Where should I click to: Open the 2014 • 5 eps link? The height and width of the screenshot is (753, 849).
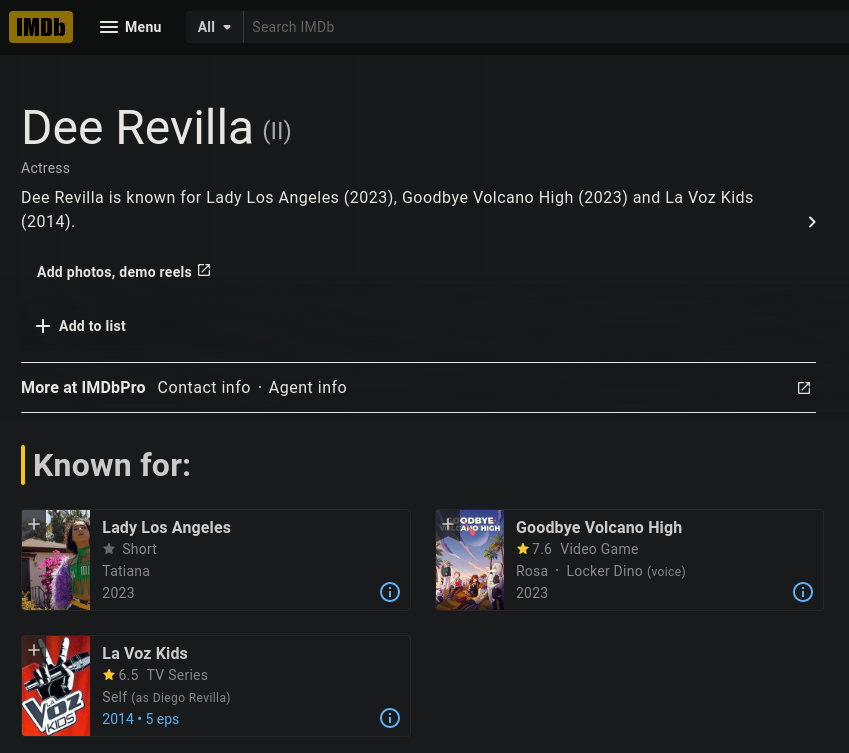click(x=140, y=719)
